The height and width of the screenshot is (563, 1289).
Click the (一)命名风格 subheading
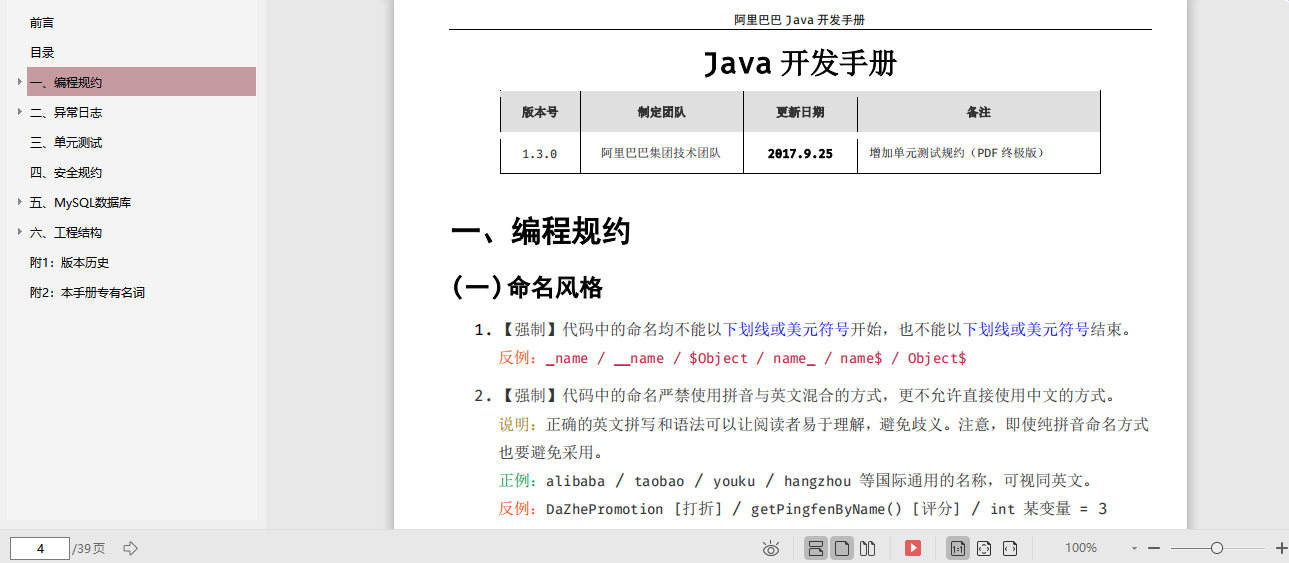(527, 288)
